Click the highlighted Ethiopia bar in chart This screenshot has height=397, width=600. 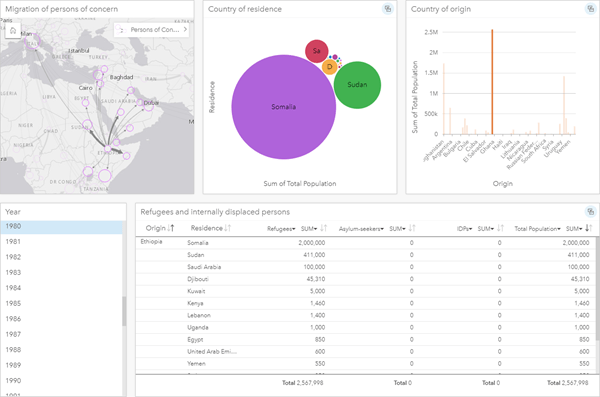pos(492,82)
